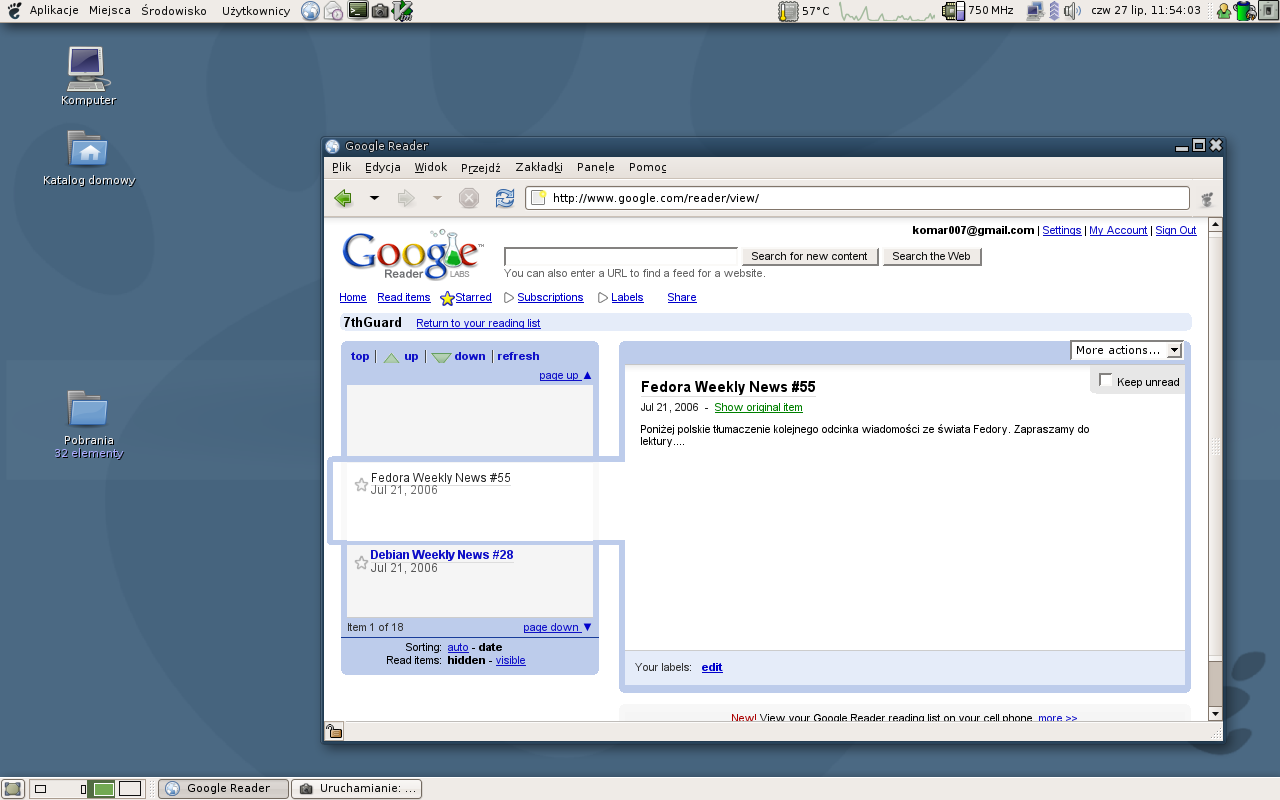Click the Stop loading button in toolbar
This screenshot has height=800, width=1280.
coord(469,198)
